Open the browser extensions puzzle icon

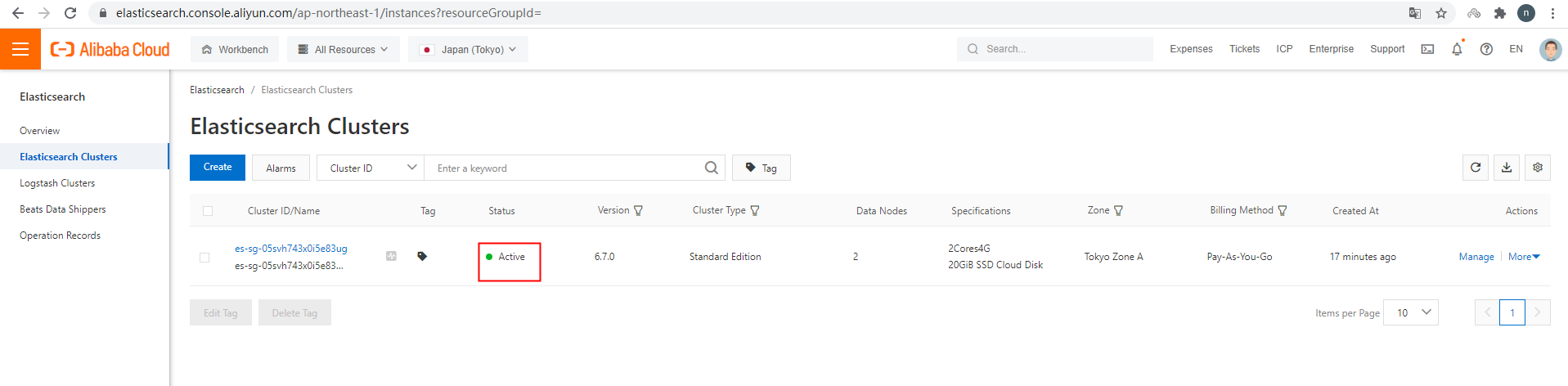coord(1499,13)
